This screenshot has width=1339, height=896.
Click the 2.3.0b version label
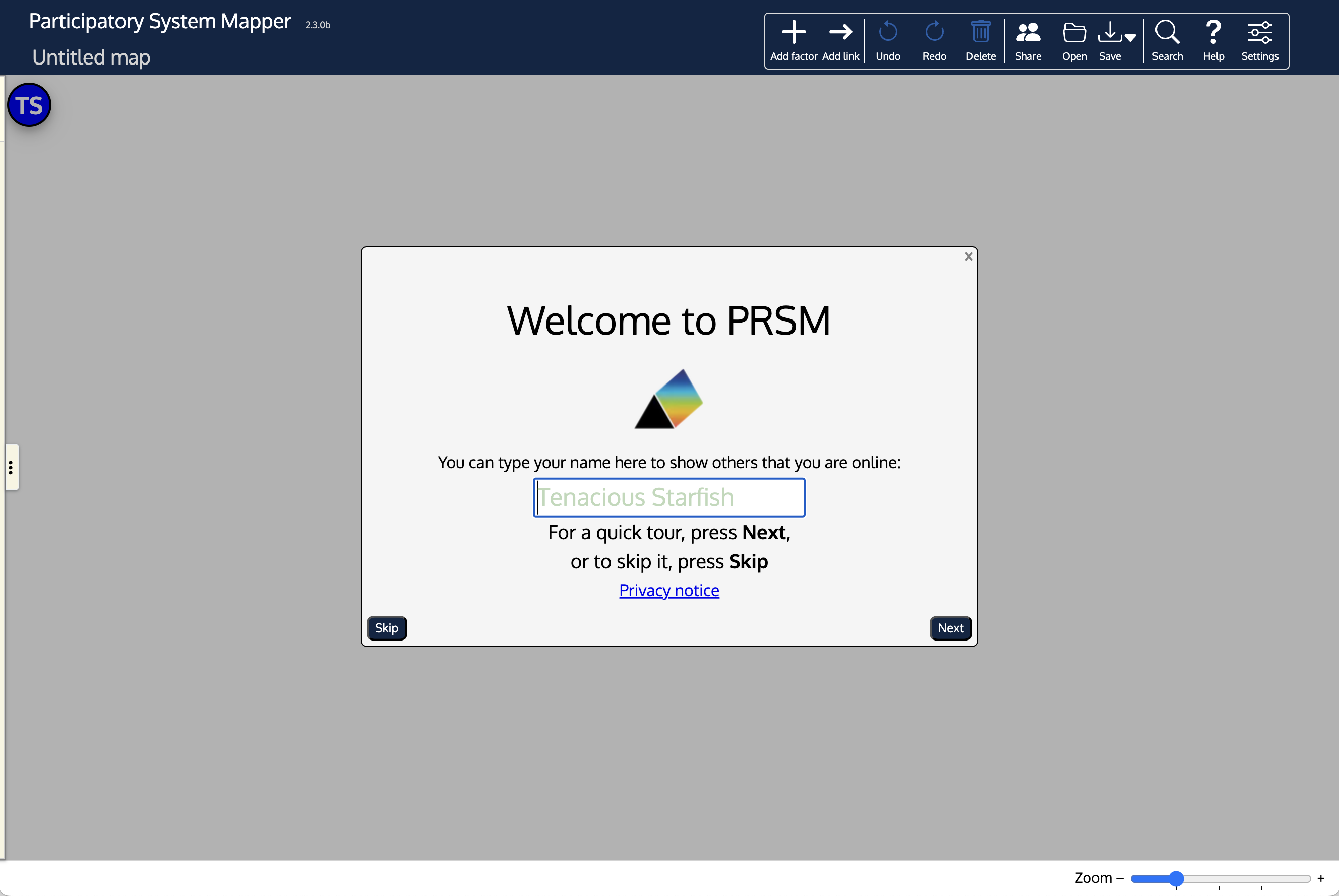317,25
